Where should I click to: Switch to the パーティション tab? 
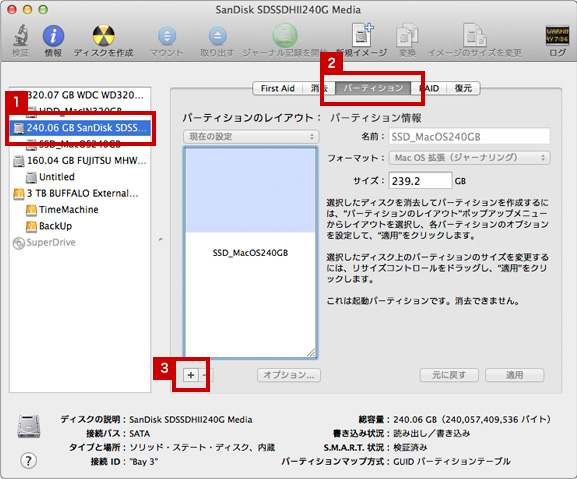tap(373, 88)
